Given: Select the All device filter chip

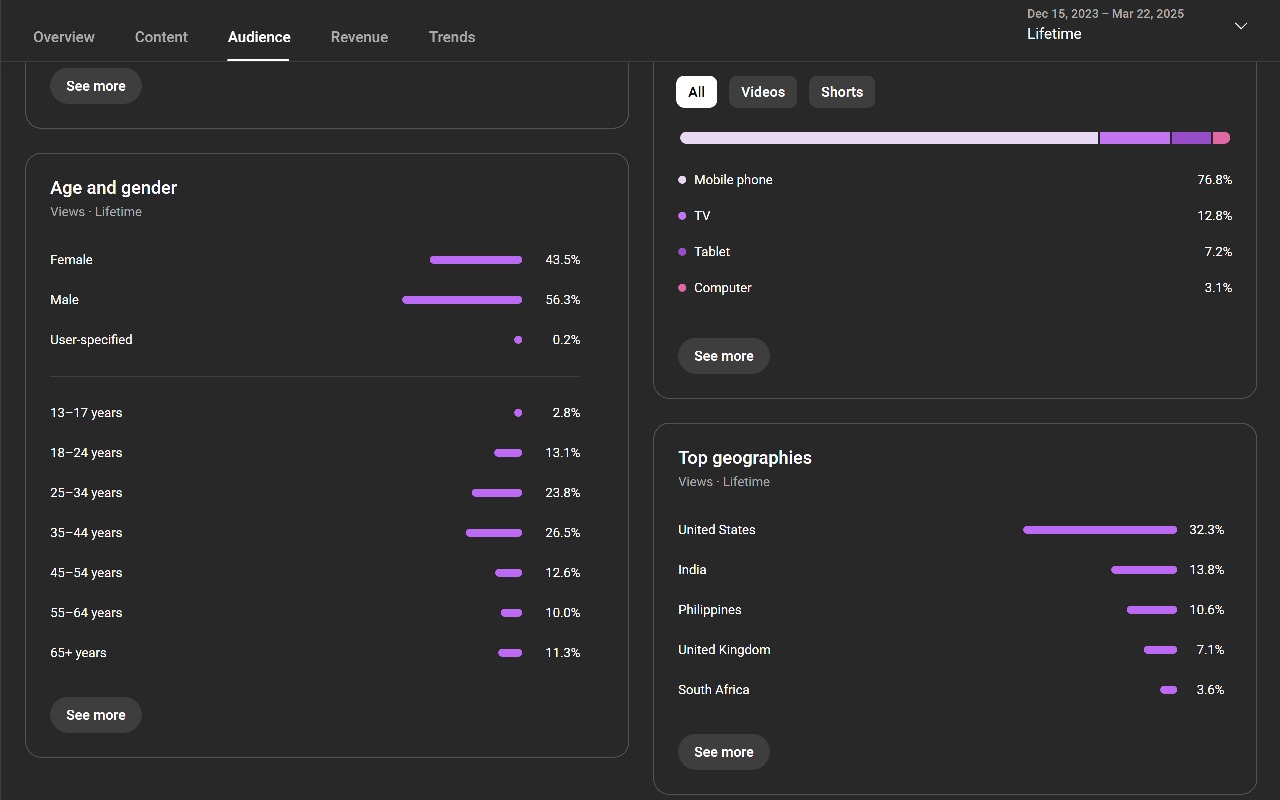Looking at the screenshot, I should (696, 92).
